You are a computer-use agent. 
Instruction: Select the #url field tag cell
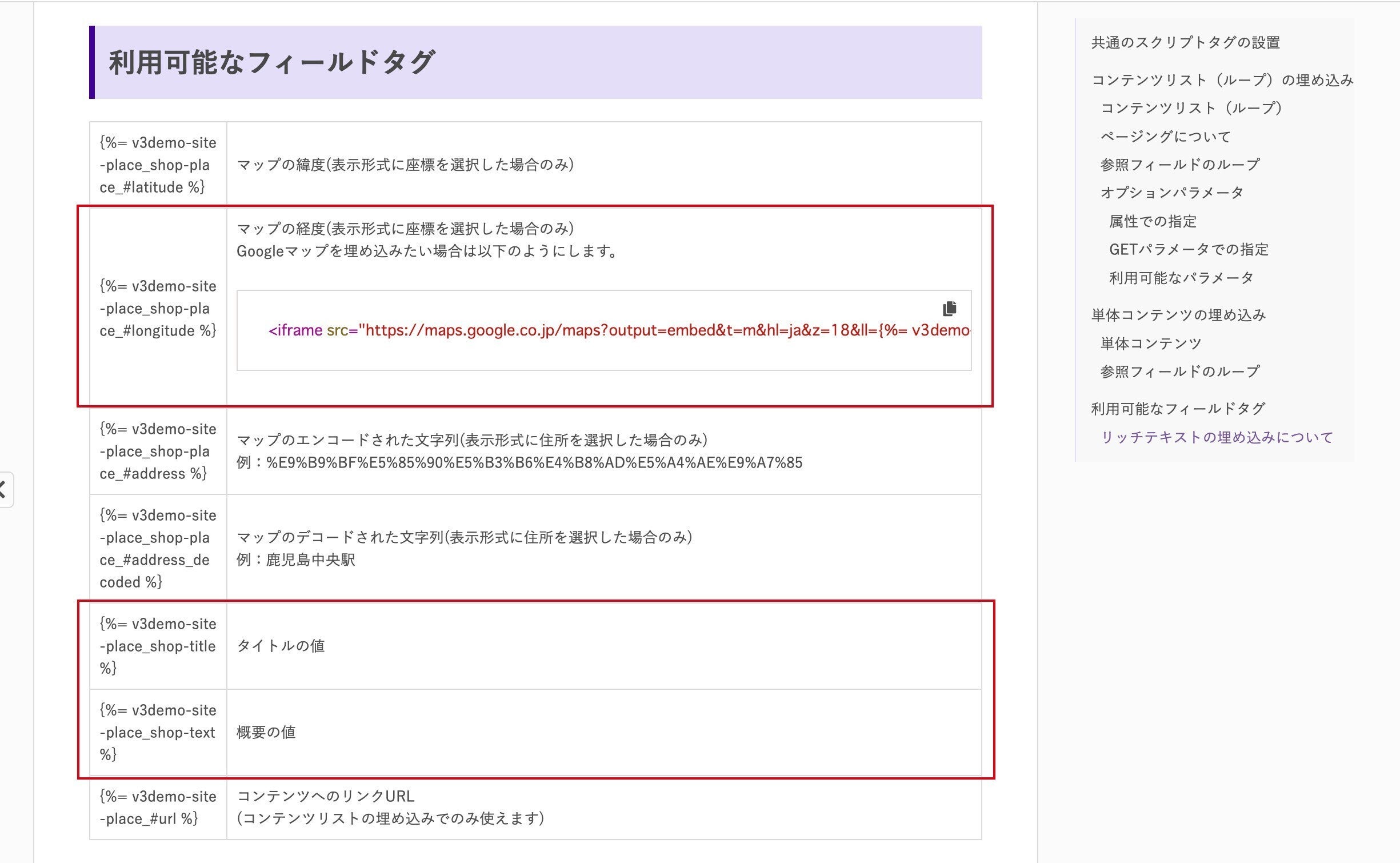click(x=158, y=807)
